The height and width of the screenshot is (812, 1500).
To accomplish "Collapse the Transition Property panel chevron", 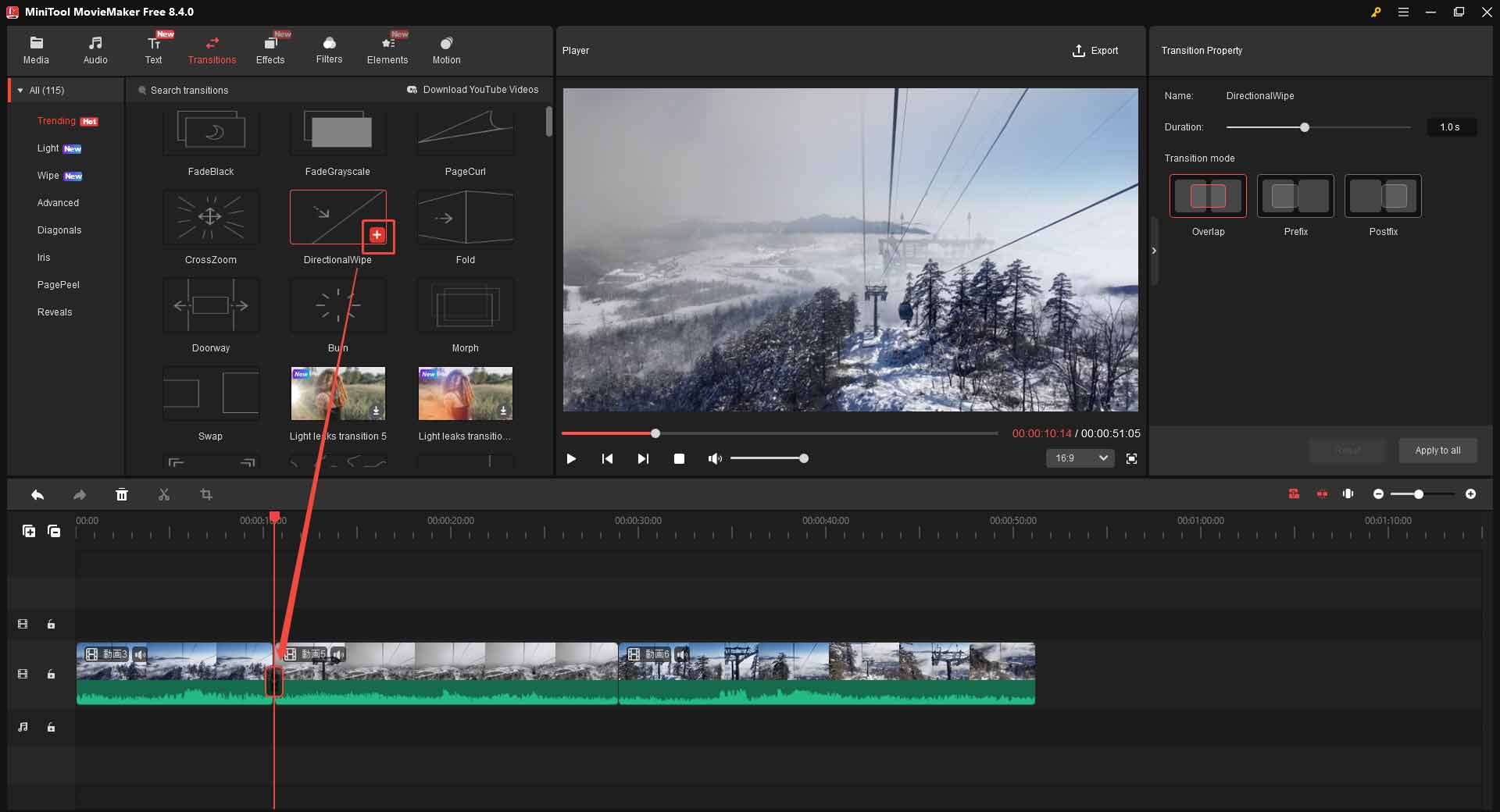I will pos(1154,250).
